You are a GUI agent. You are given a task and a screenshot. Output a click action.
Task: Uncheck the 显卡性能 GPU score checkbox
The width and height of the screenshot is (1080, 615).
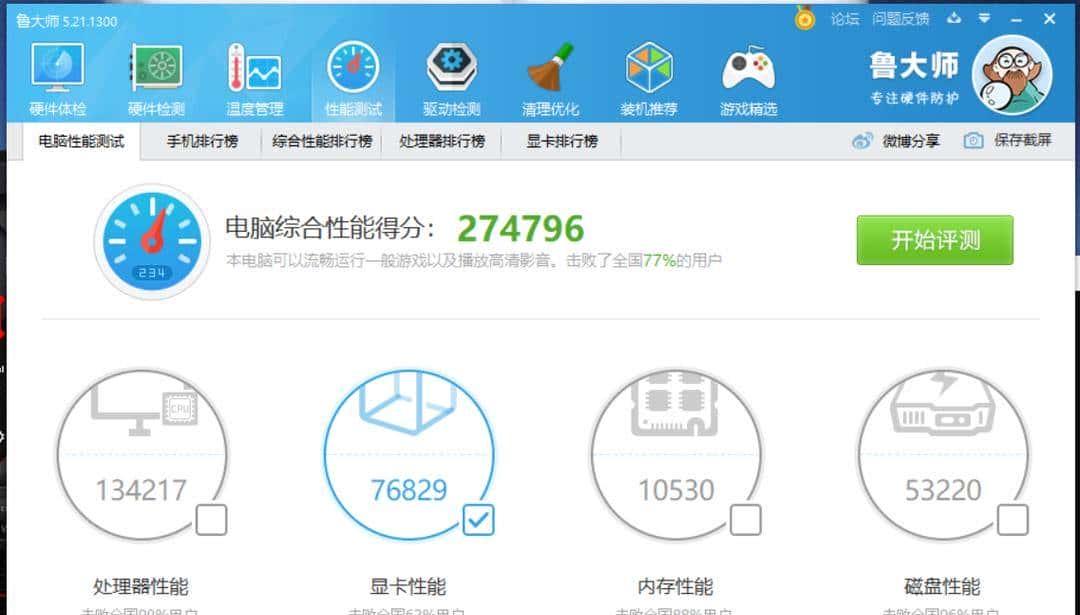click(x=478, y=521)
